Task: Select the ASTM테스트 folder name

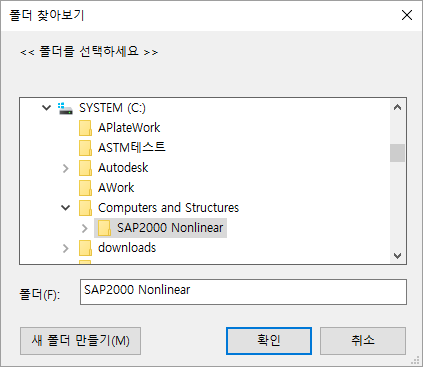Action: pos(132,148)
